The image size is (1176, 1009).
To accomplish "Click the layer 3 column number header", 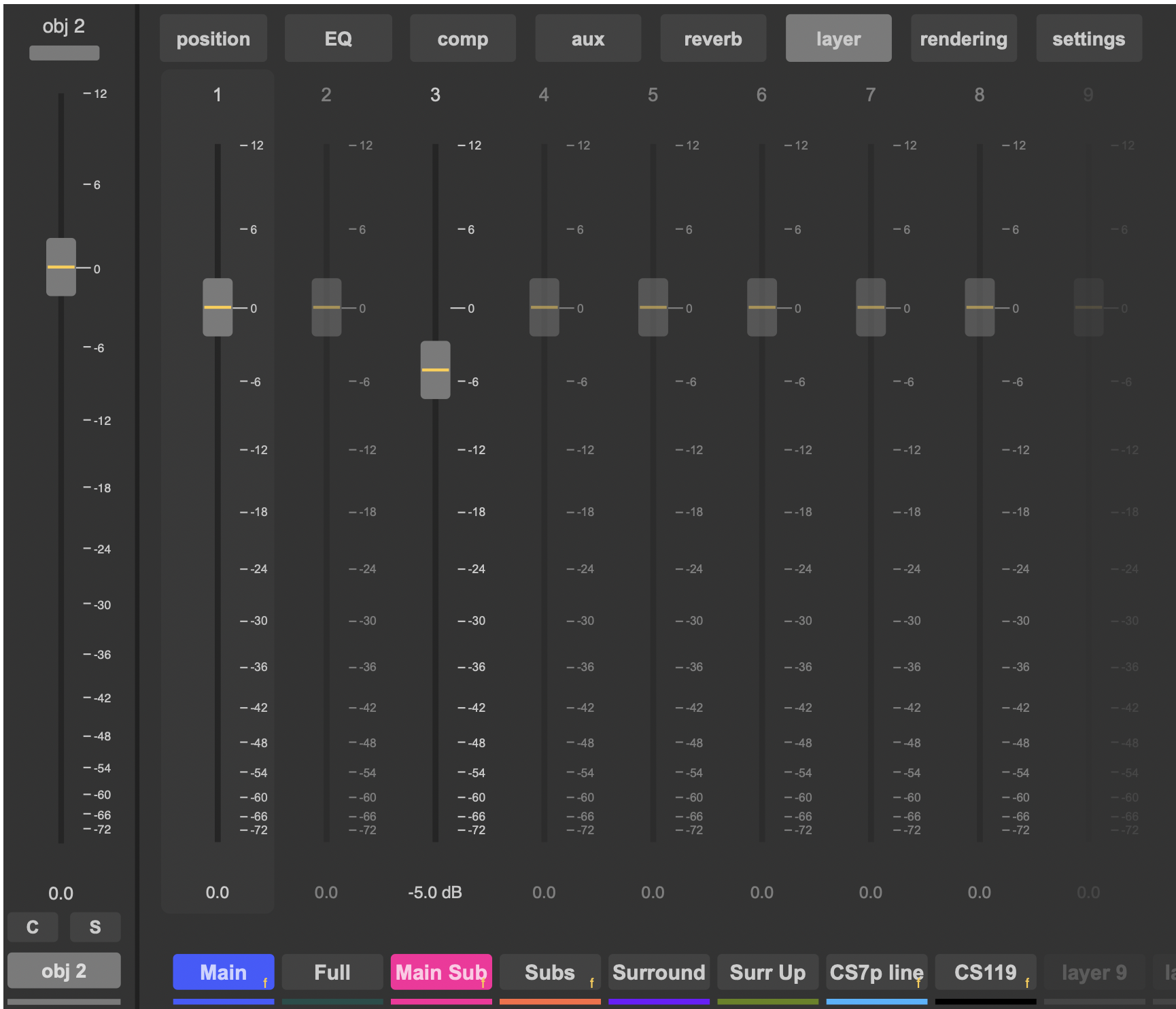I will (435, 95).
